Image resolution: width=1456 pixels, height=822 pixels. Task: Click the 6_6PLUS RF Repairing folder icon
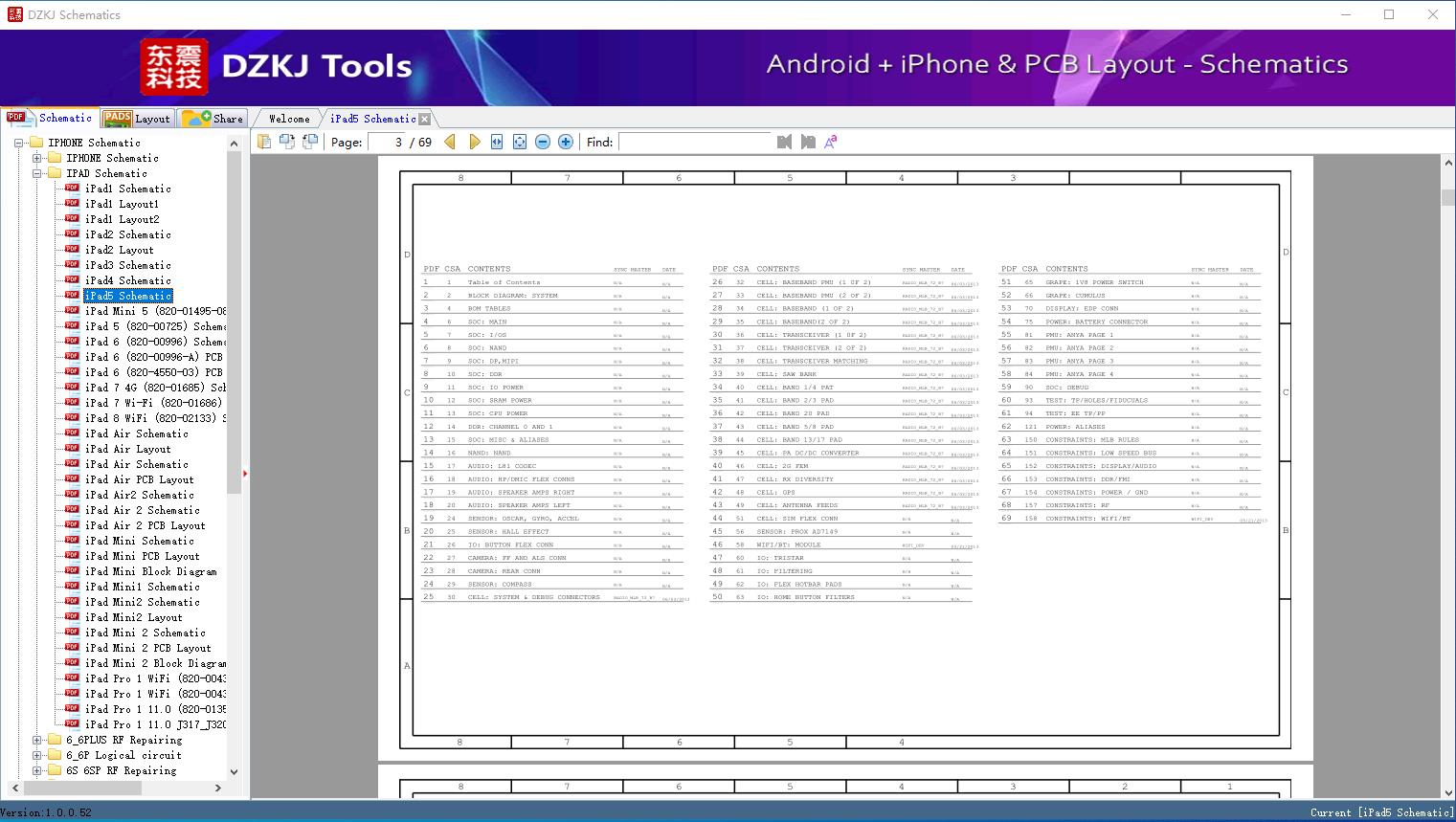(55, 740)
